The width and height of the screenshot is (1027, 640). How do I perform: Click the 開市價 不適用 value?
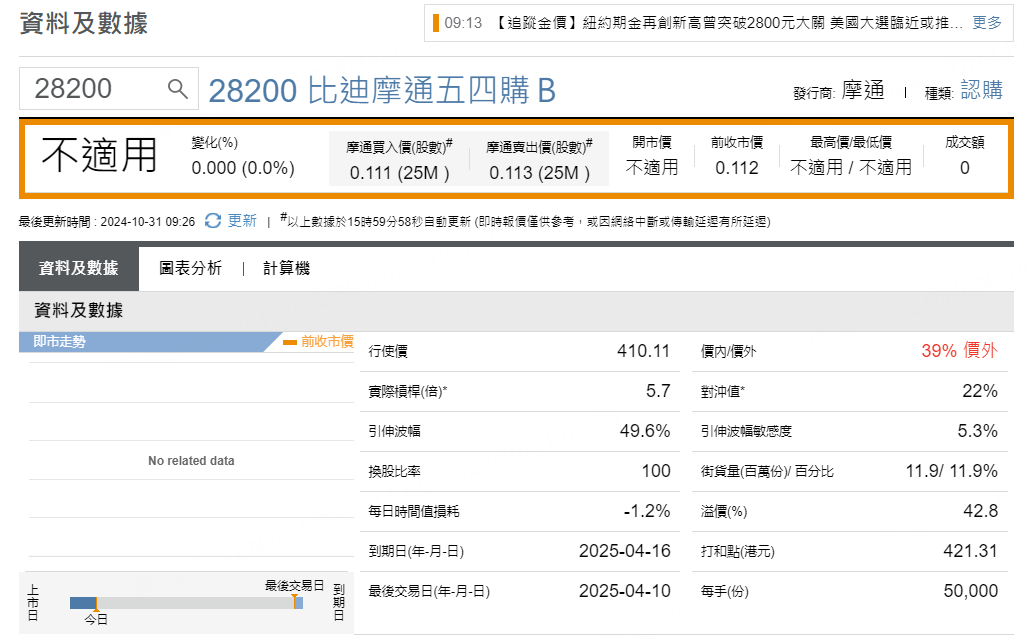click(652, 168)
